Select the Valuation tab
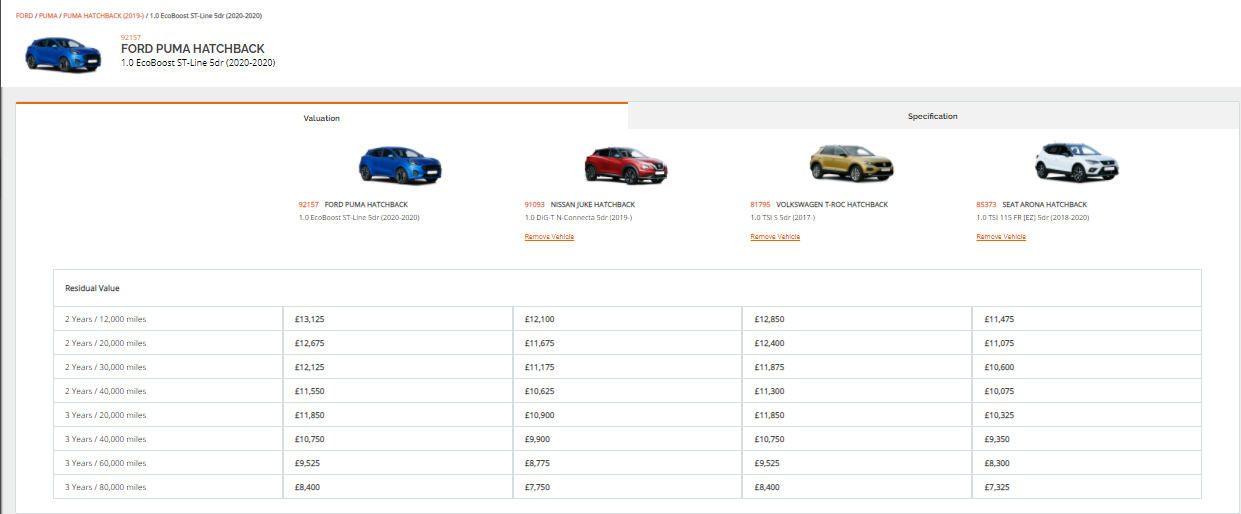 tap(322, 117)
